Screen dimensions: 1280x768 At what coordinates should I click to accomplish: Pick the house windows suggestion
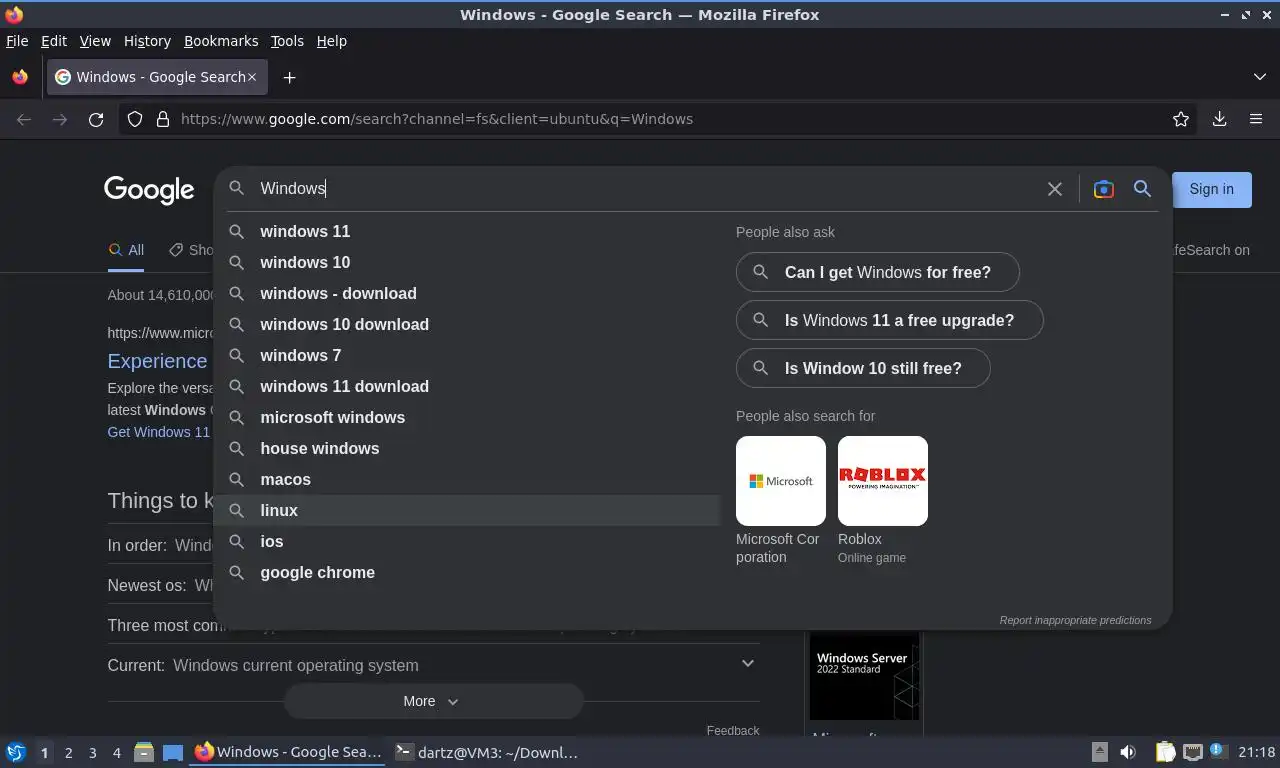467,448
